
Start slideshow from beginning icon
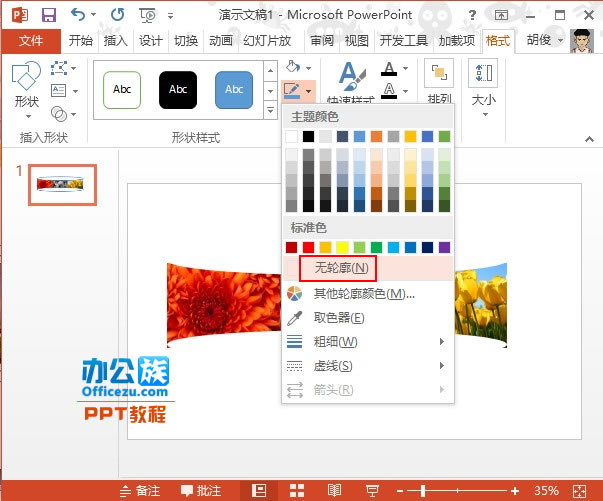(148, 15)
